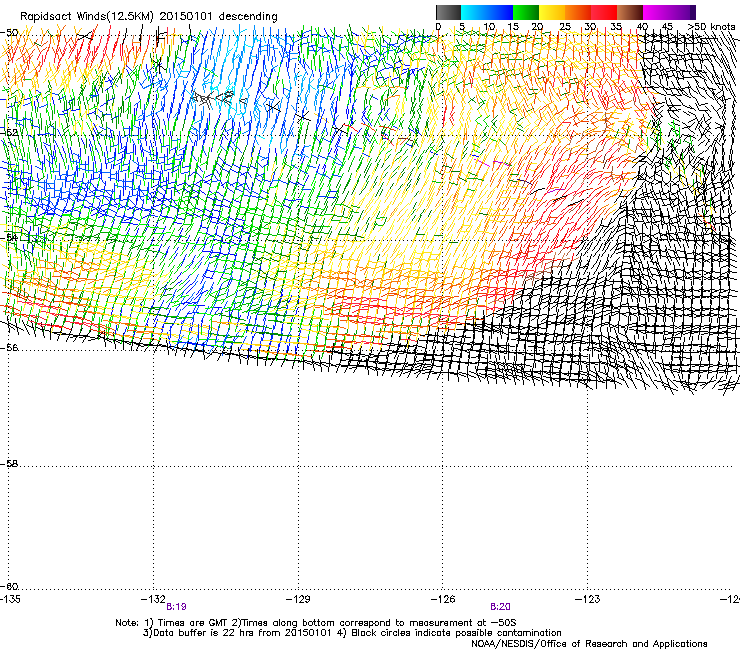This screenshot has height=650, width=740.
Task: Click the orange 25-30 knots legend color
Action: pos(578,12)
